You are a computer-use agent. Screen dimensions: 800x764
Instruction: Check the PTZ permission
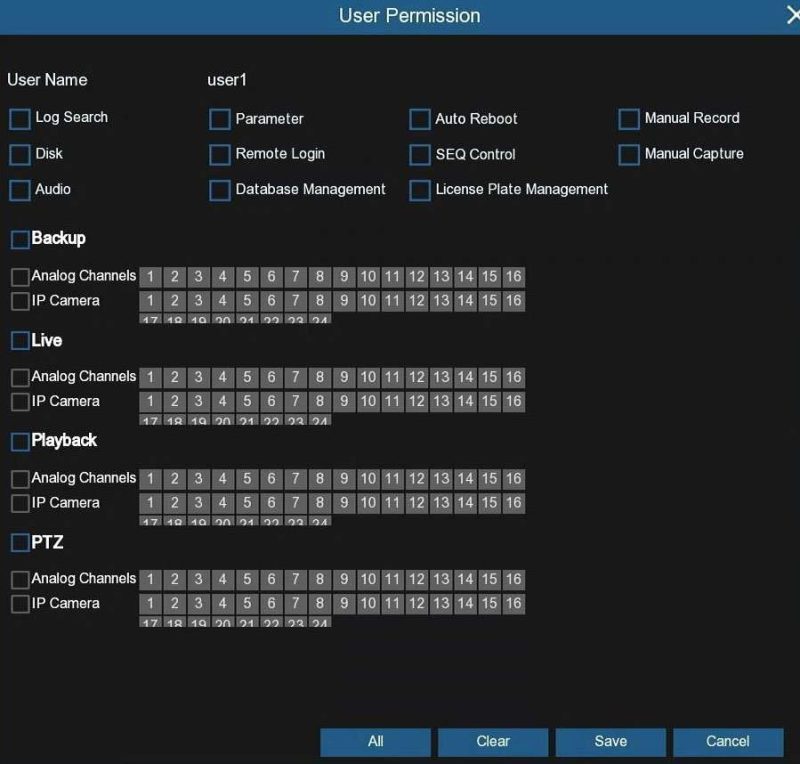pyautogui.click(x=18, y=542)
